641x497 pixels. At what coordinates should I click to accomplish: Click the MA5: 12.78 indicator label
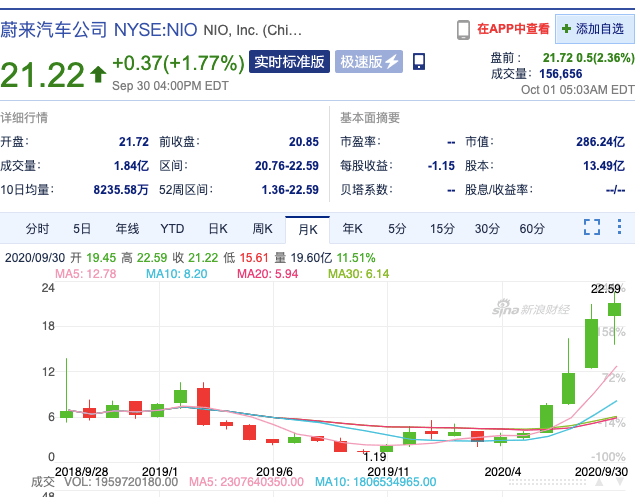point(85,274)
